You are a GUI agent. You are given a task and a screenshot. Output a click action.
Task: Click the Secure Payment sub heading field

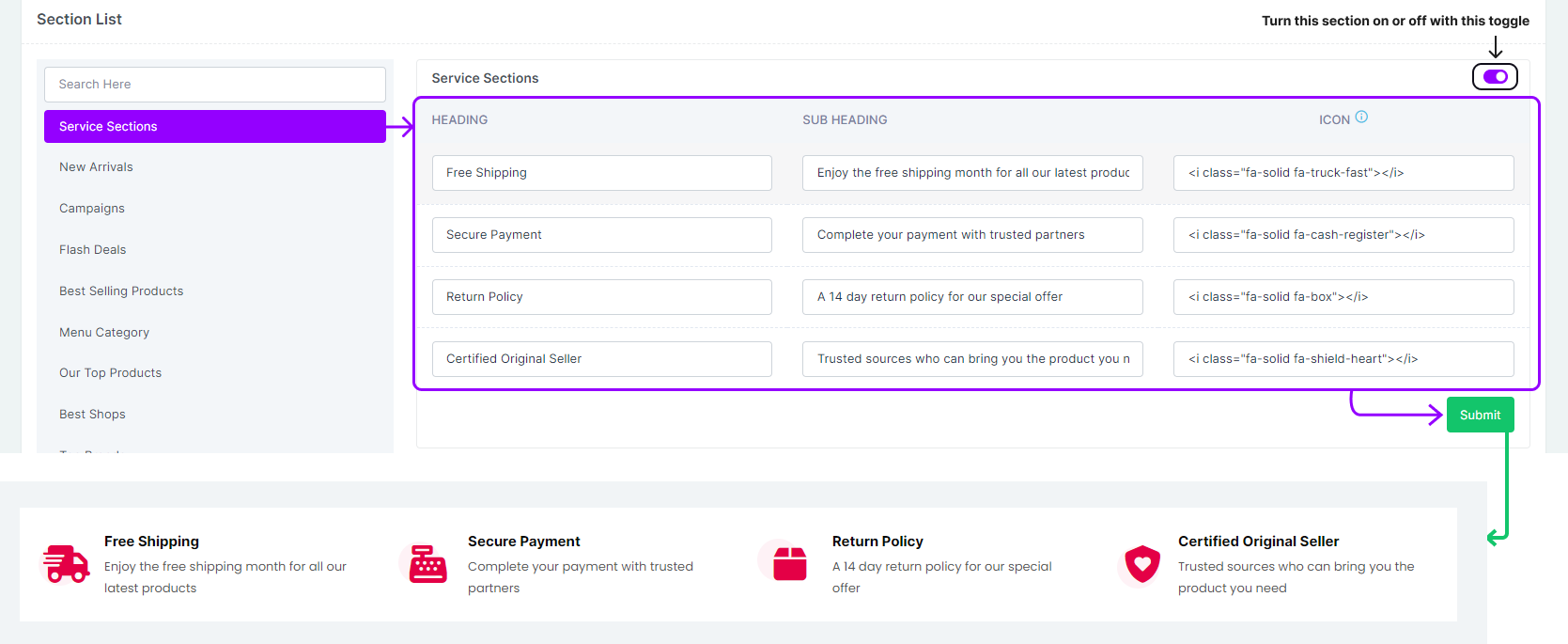971,235
